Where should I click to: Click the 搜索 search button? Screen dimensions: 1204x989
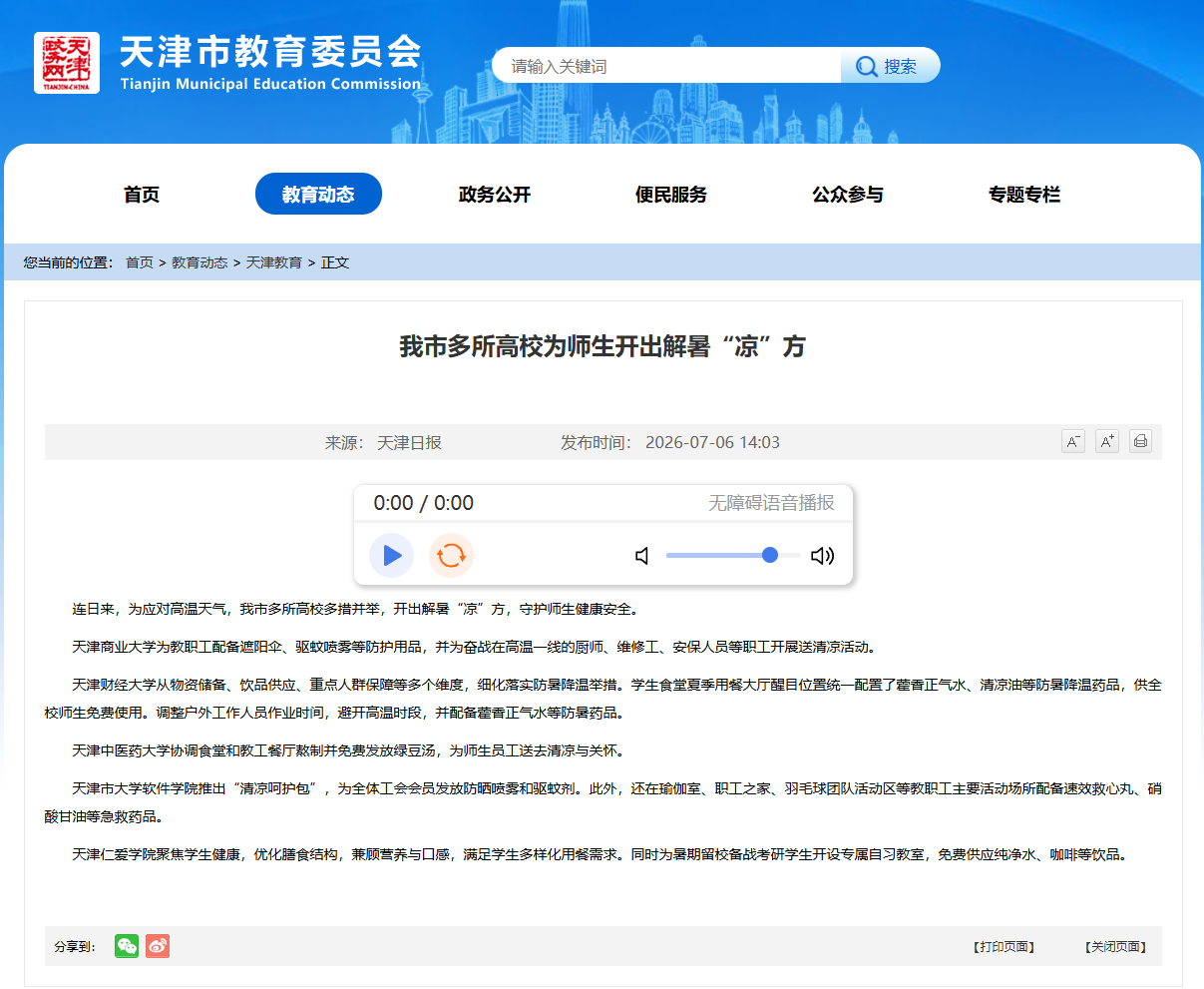tap(891, 66)
